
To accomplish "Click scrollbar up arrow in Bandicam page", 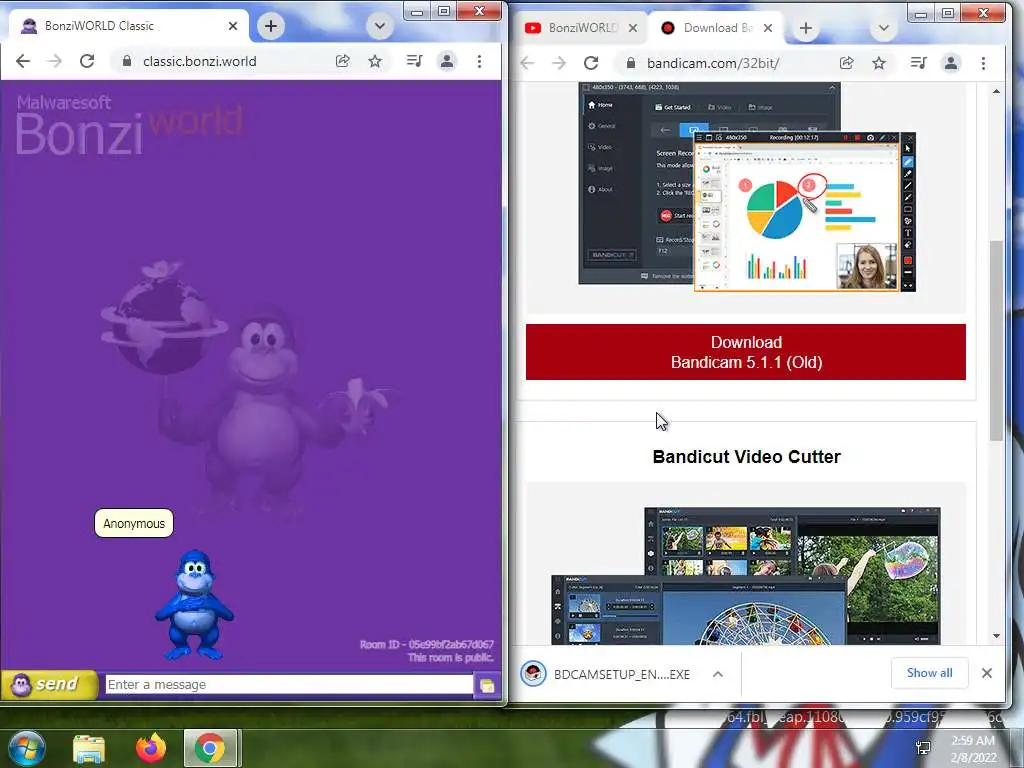I will pyautogui.click(x=996, y=91).
